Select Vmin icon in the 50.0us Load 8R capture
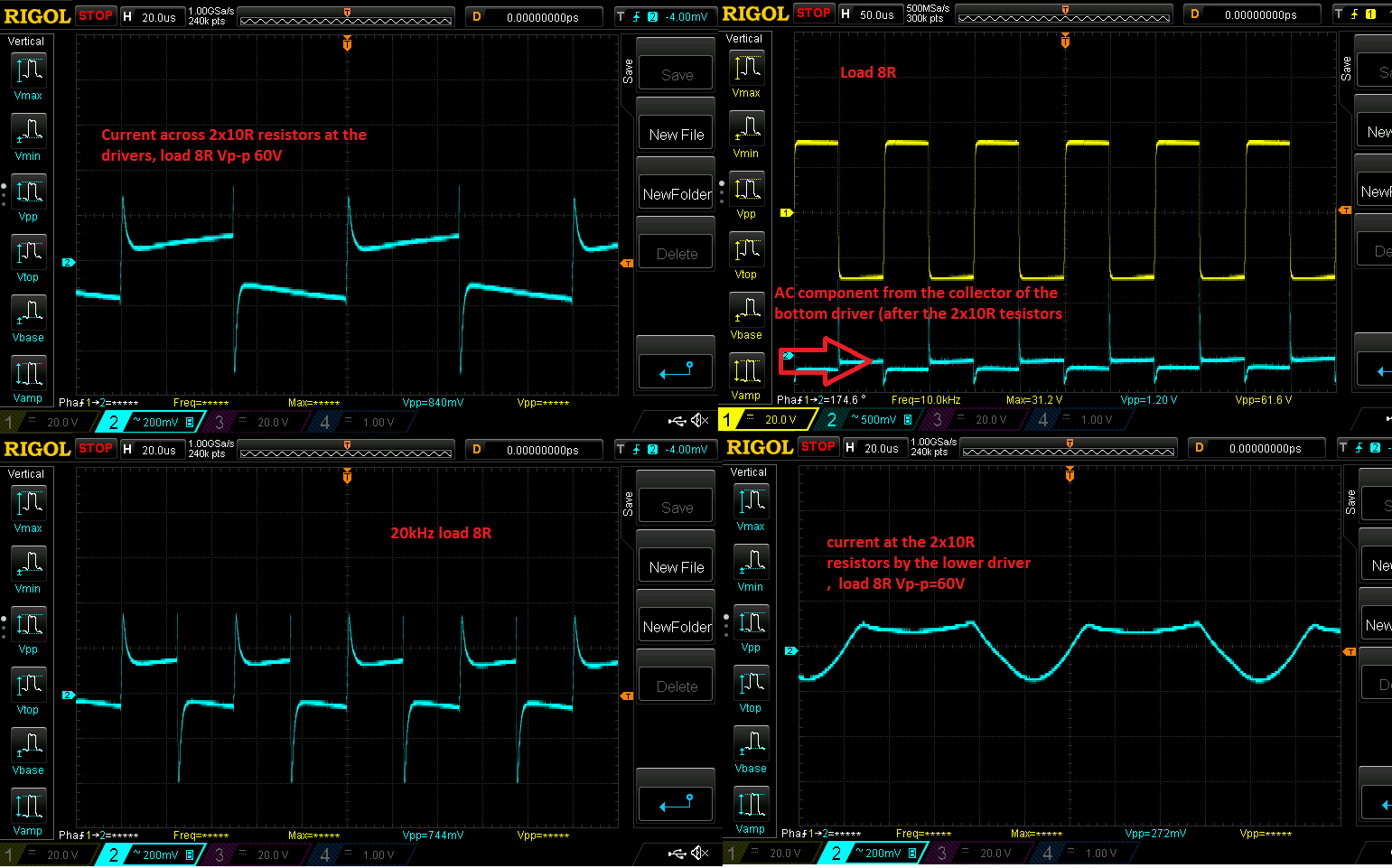The height and width of the screenshot is (868, 1392). click(747, 127)
